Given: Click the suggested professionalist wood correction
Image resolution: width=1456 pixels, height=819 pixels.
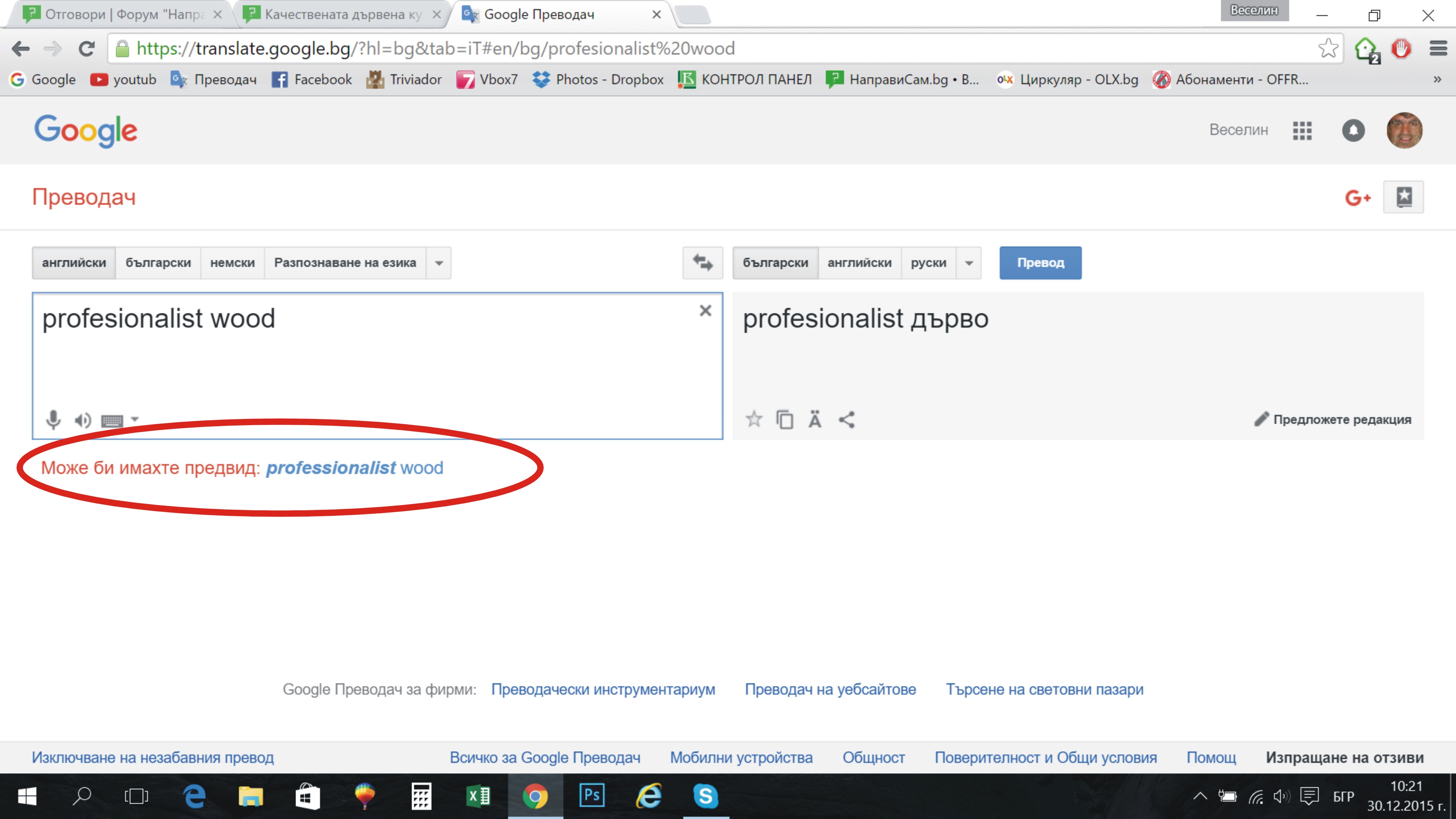Looking at the screenshot, I should click(x=355, y=468).
